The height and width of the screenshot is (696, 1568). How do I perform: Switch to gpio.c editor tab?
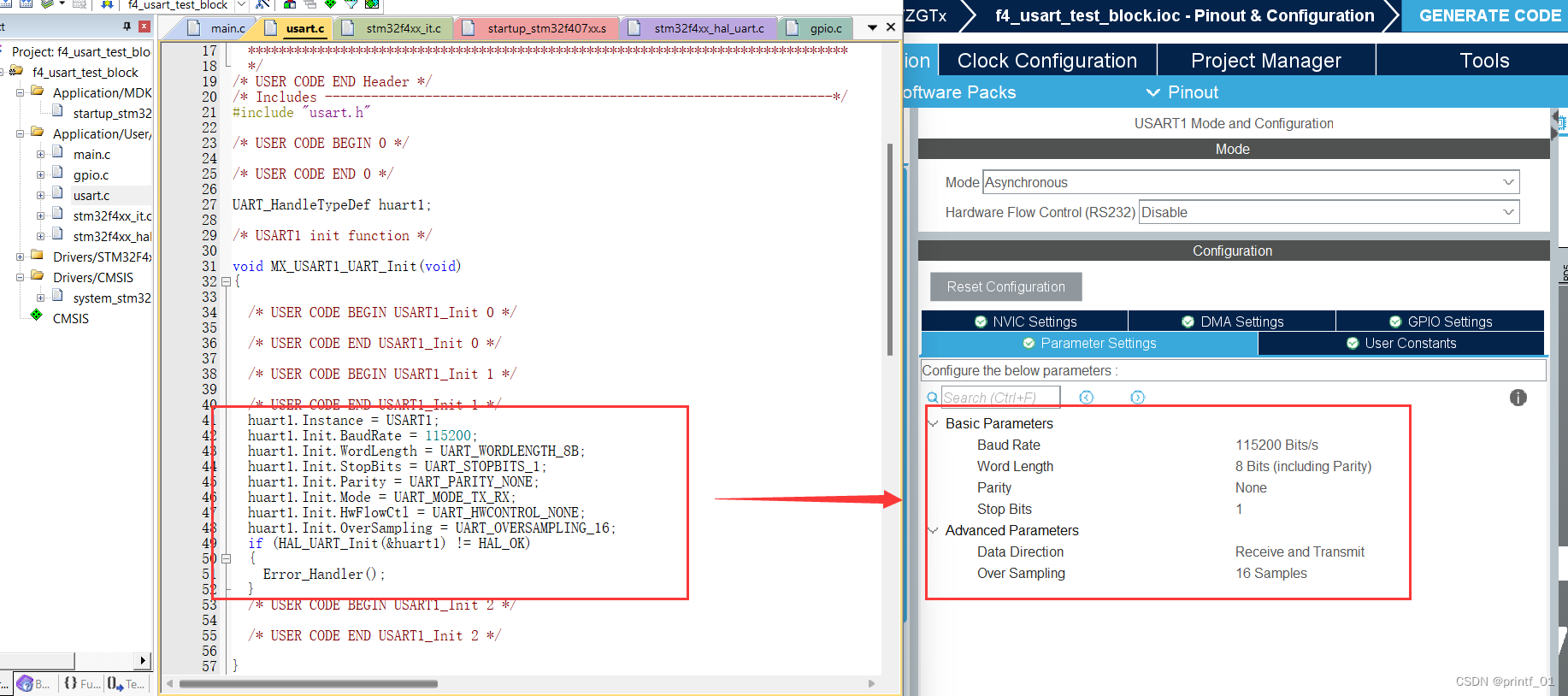point(816,28)
